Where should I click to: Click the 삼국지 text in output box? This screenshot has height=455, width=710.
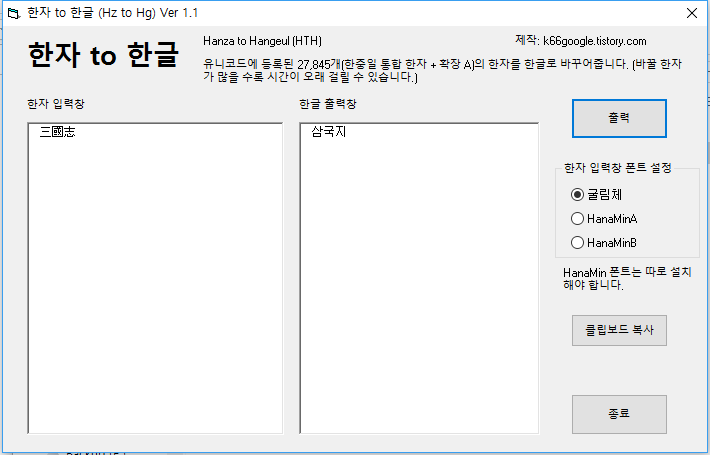coord(329,132)
